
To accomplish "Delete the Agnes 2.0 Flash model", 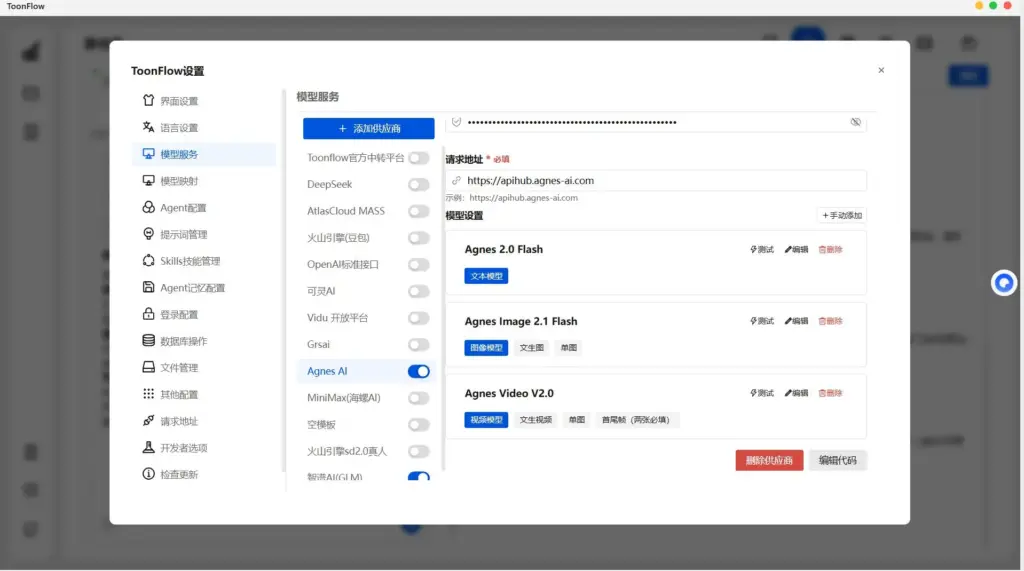I will [x=830, y=250].
